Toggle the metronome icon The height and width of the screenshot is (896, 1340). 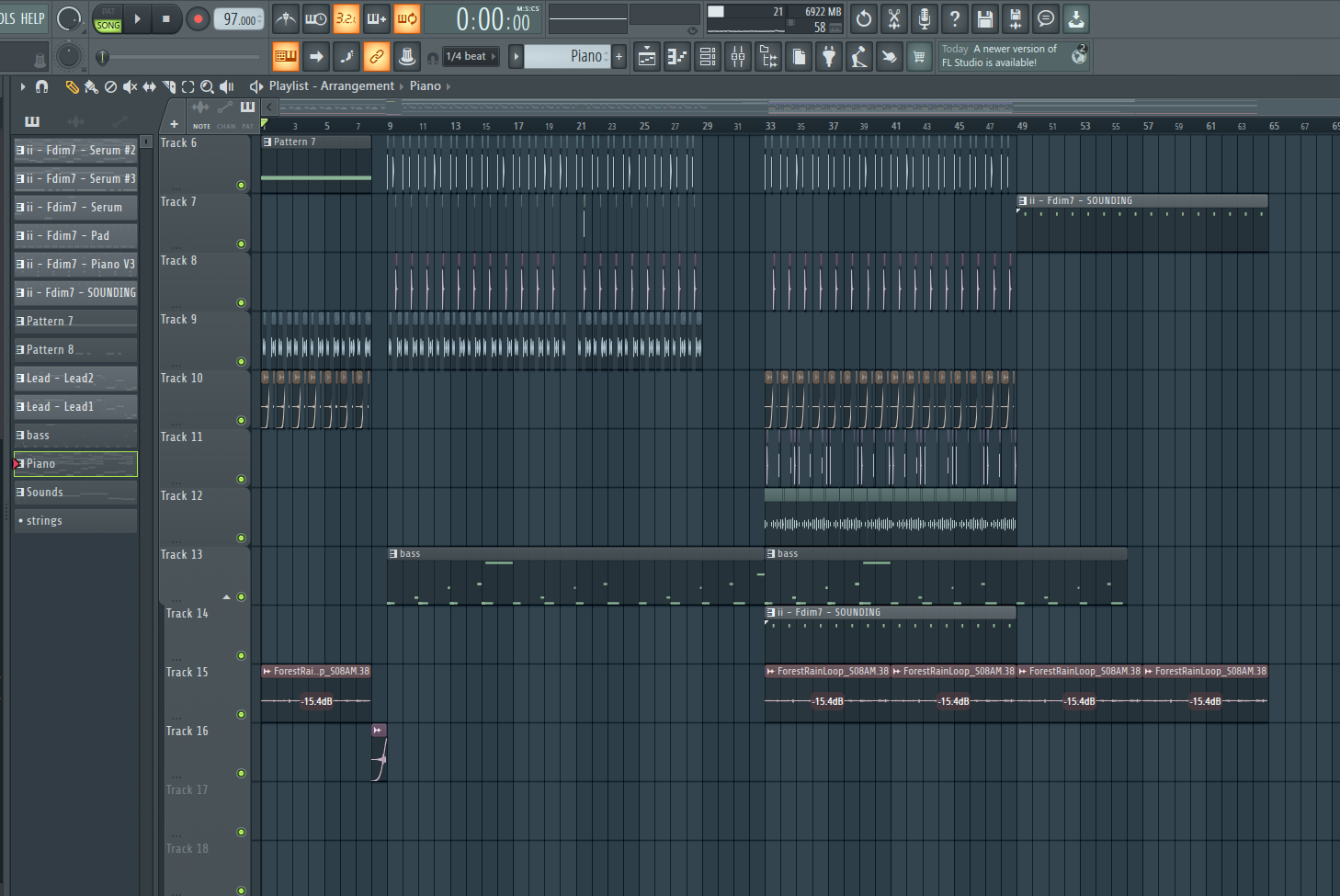click(286, 18)
